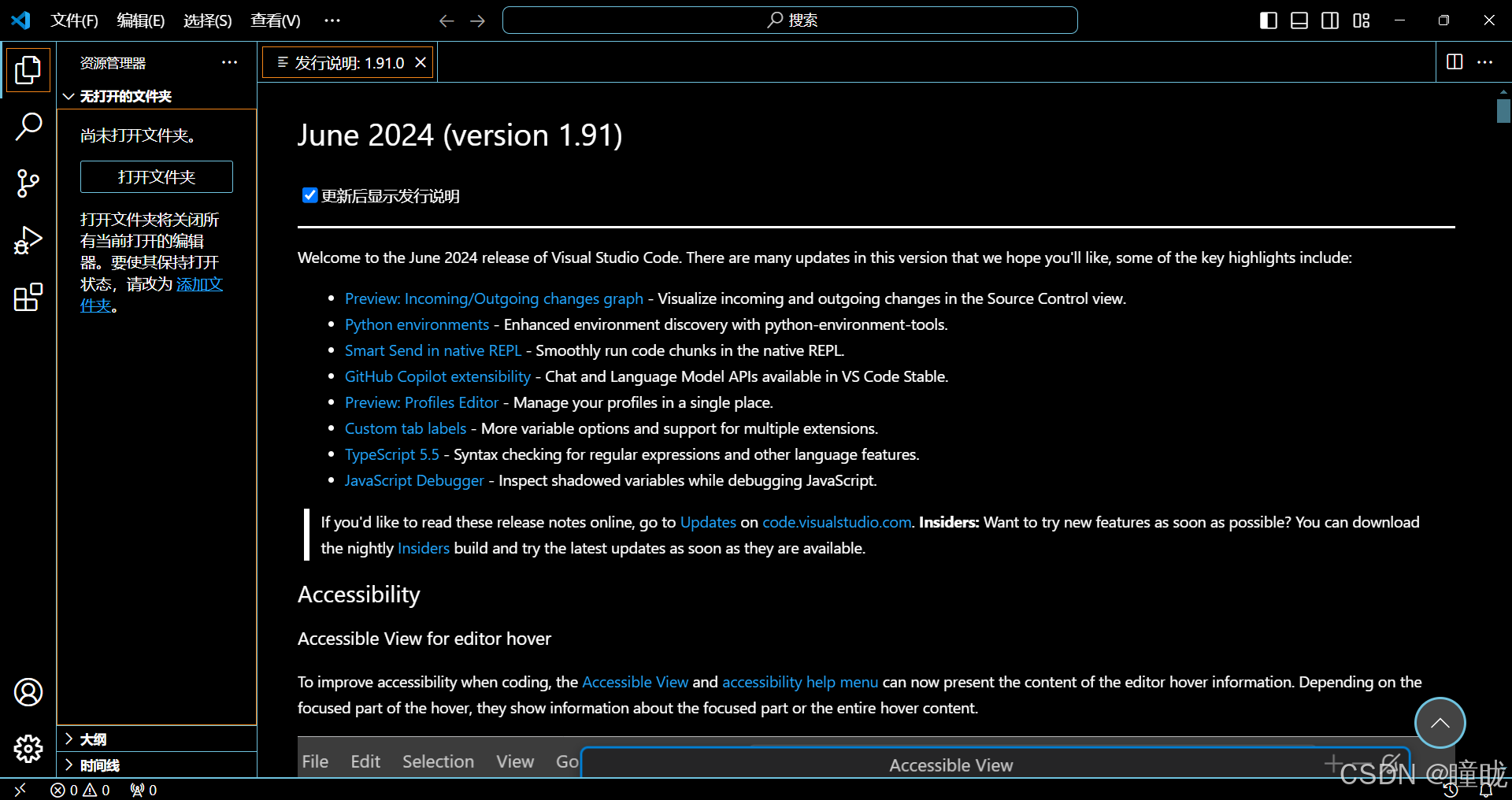Open the 查看(V) menu
Image resolution: width=1512 pixels, height=800 pixels.
pos(276,20)
